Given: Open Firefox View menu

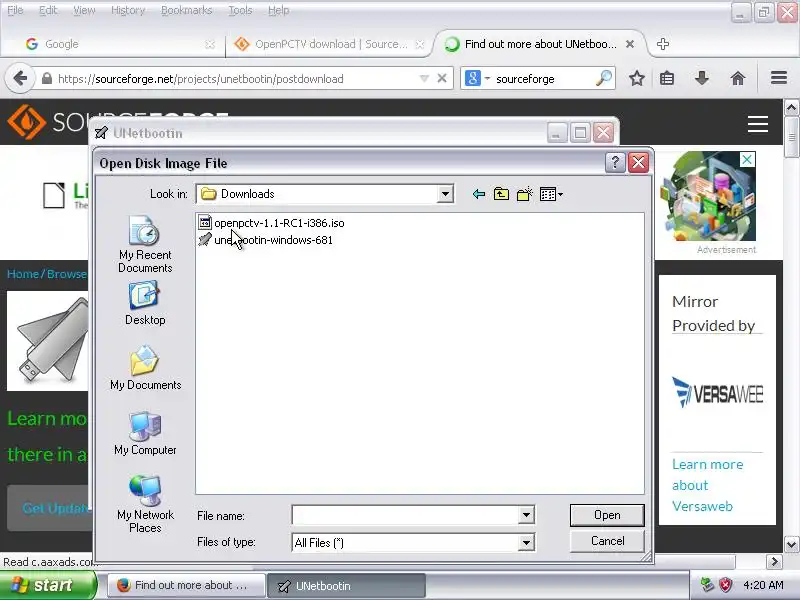Looking at the screenshot, I should (84, 10).
